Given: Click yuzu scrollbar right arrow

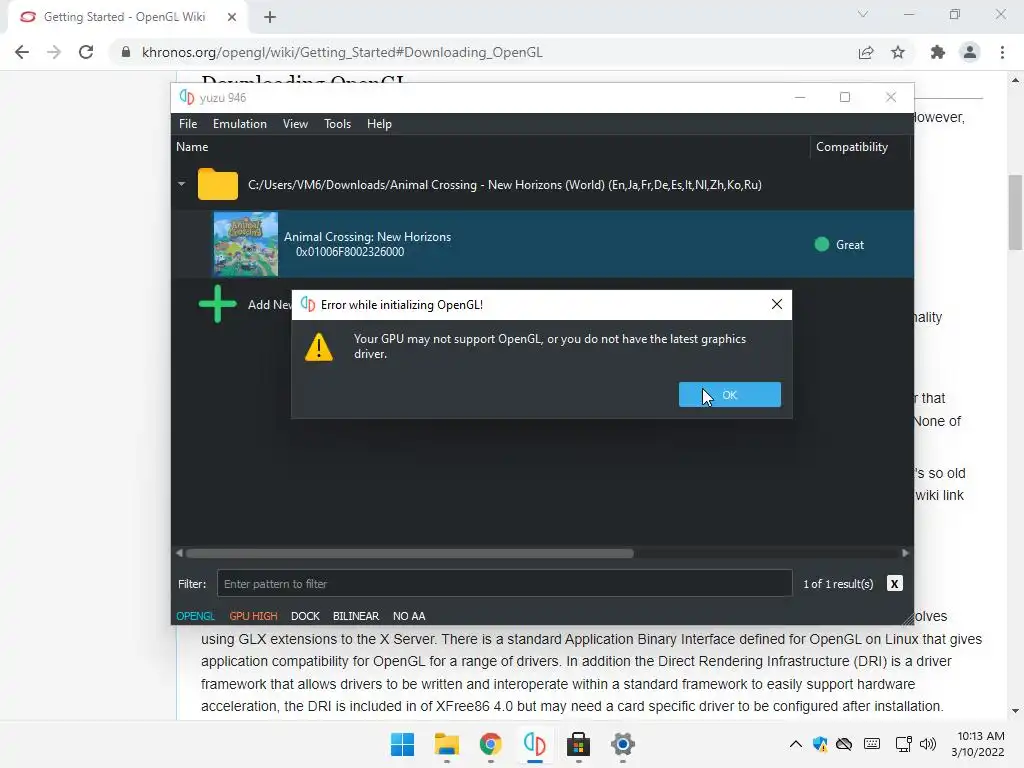Looking at the screenshot, I should (x=905, y=553).
